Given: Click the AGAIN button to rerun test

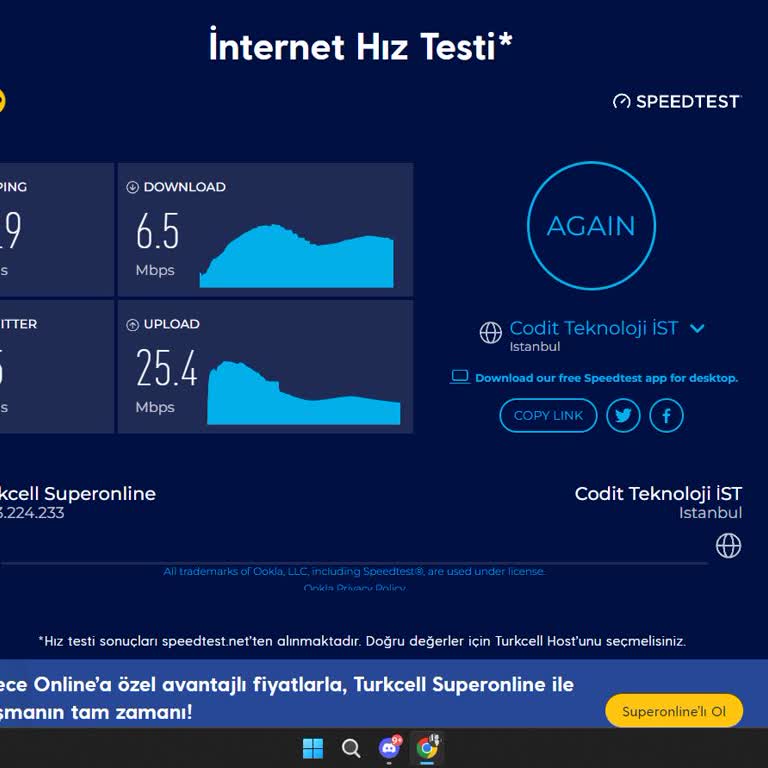Looking at the screenshot, I should (x=591, y=226).
